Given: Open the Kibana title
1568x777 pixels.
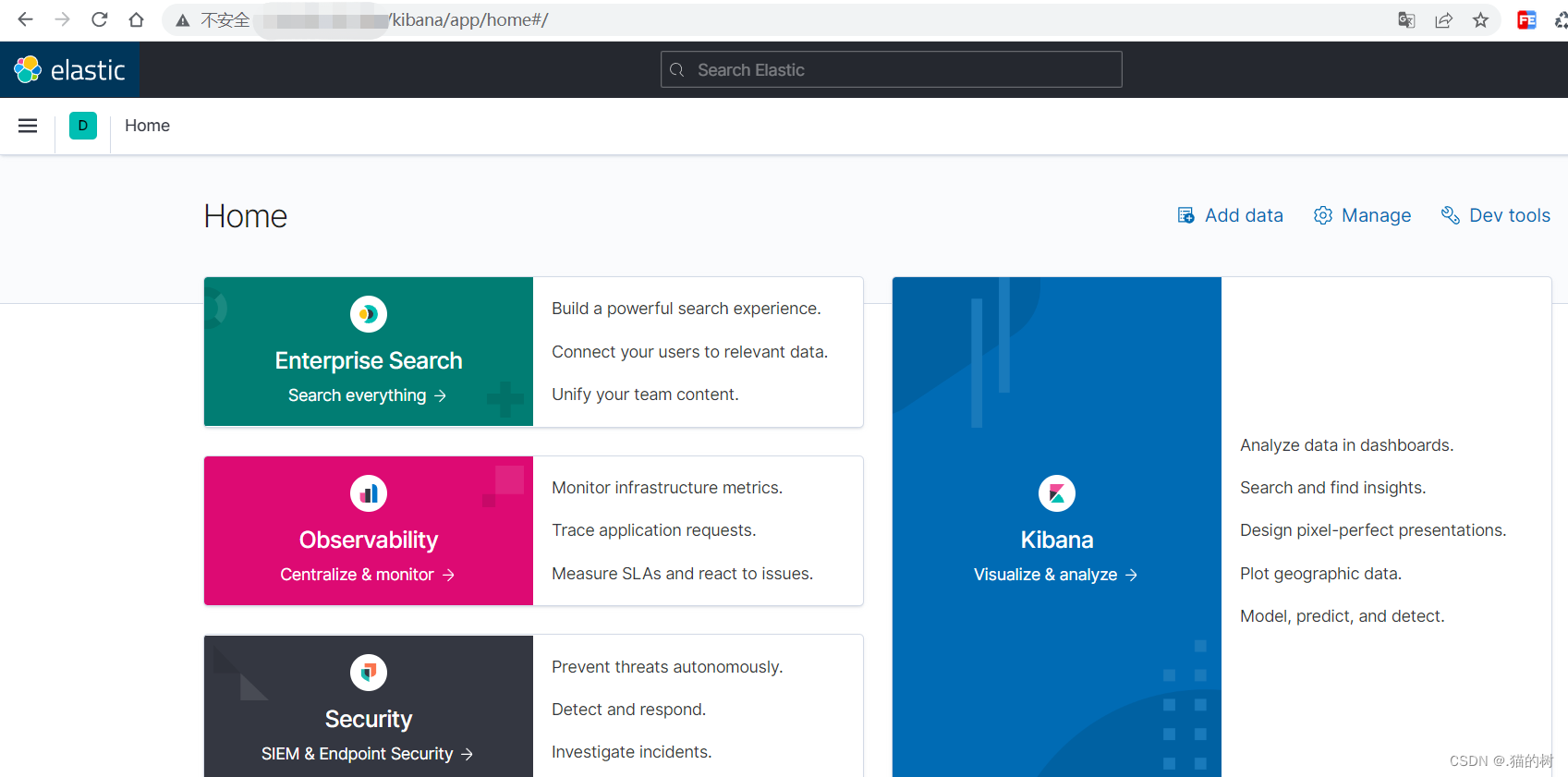Looking at the screenshot, I should click(1057, 540).
